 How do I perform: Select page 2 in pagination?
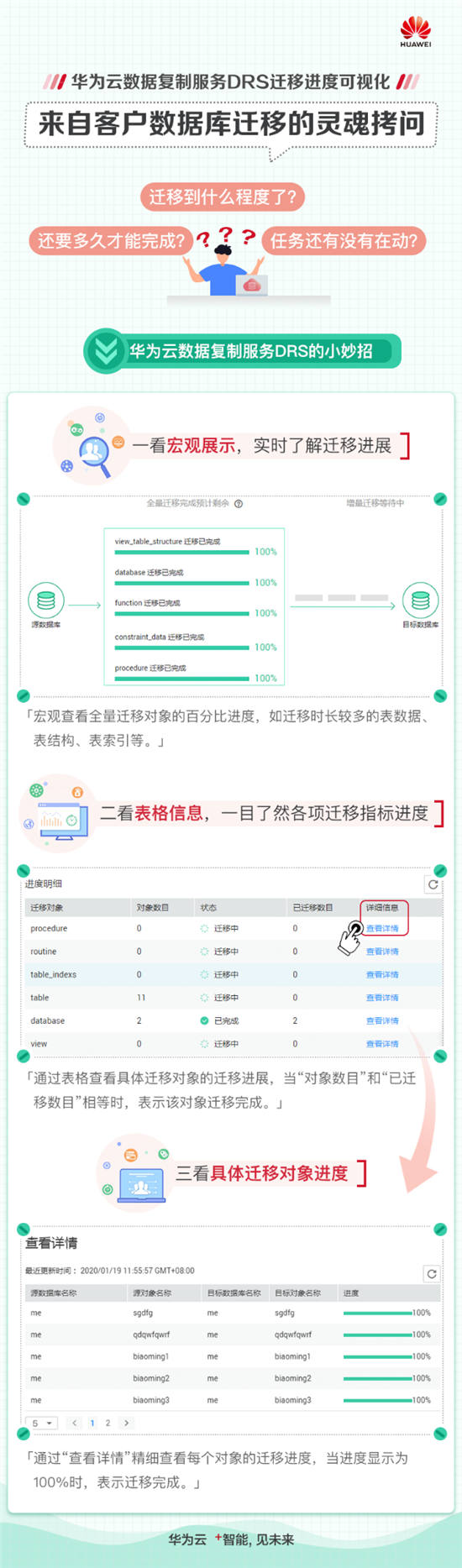click(x=108, y=1423)
